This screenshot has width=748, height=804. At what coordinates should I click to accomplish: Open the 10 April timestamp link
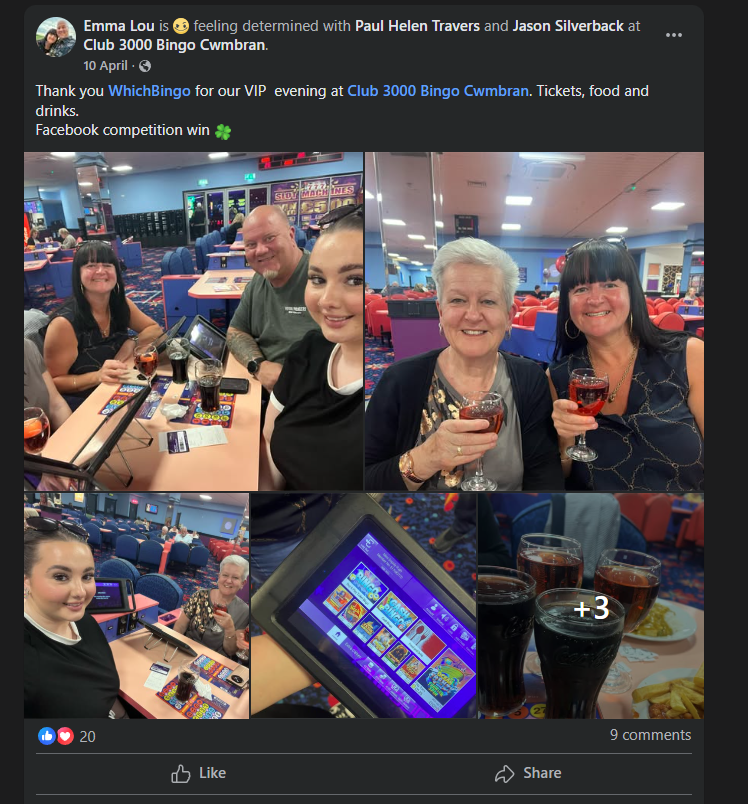[x=106, y=66]
